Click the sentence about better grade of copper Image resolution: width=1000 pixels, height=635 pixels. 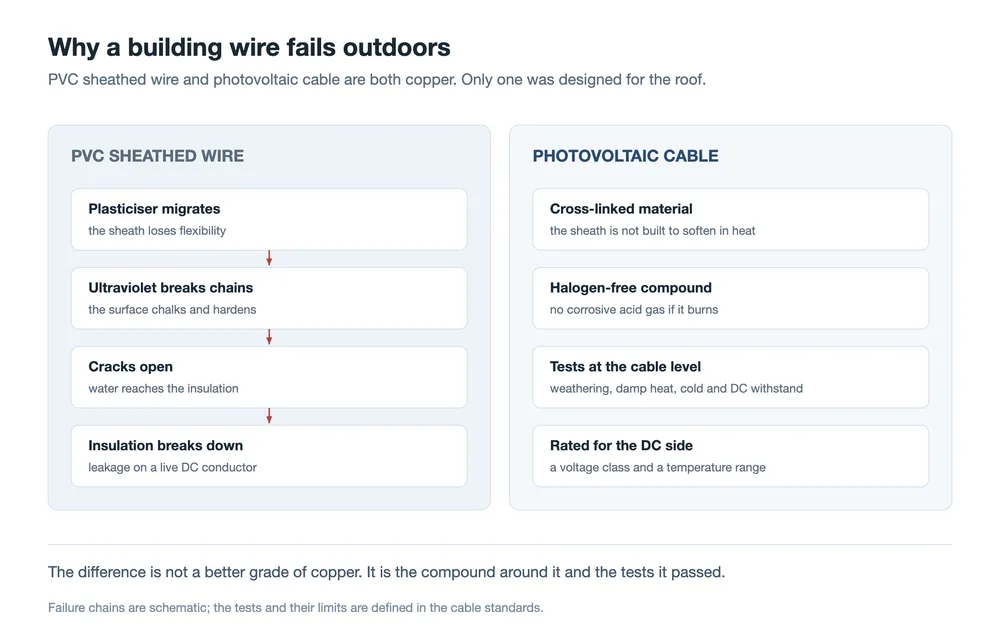[386, 572]
